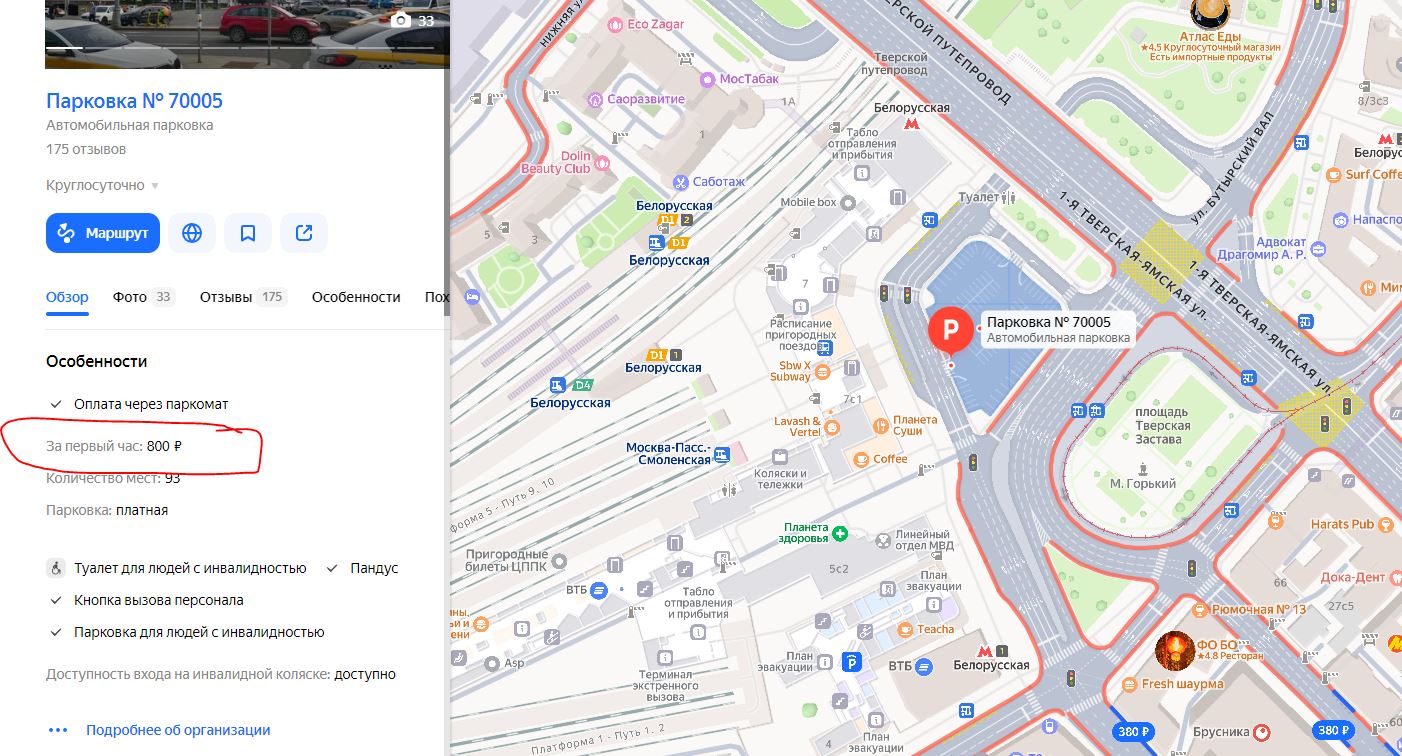Viewport: 1402px width, 756px height.
Task: Click the Коляски и тележки map label
Action: click(778, 479)
